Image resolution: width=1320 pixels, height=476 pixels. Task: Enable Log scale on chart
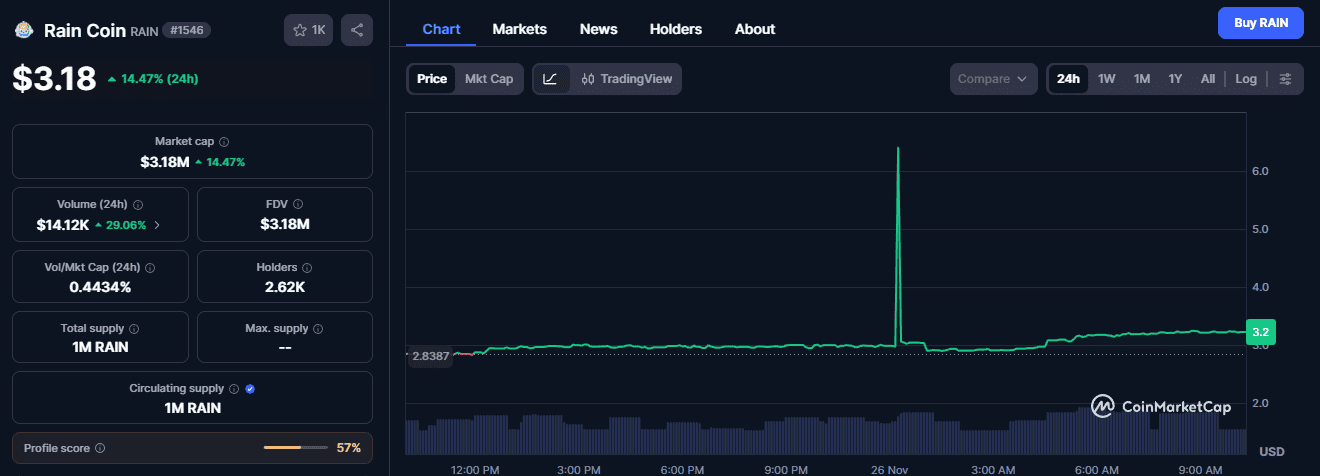click(1246, 79)
